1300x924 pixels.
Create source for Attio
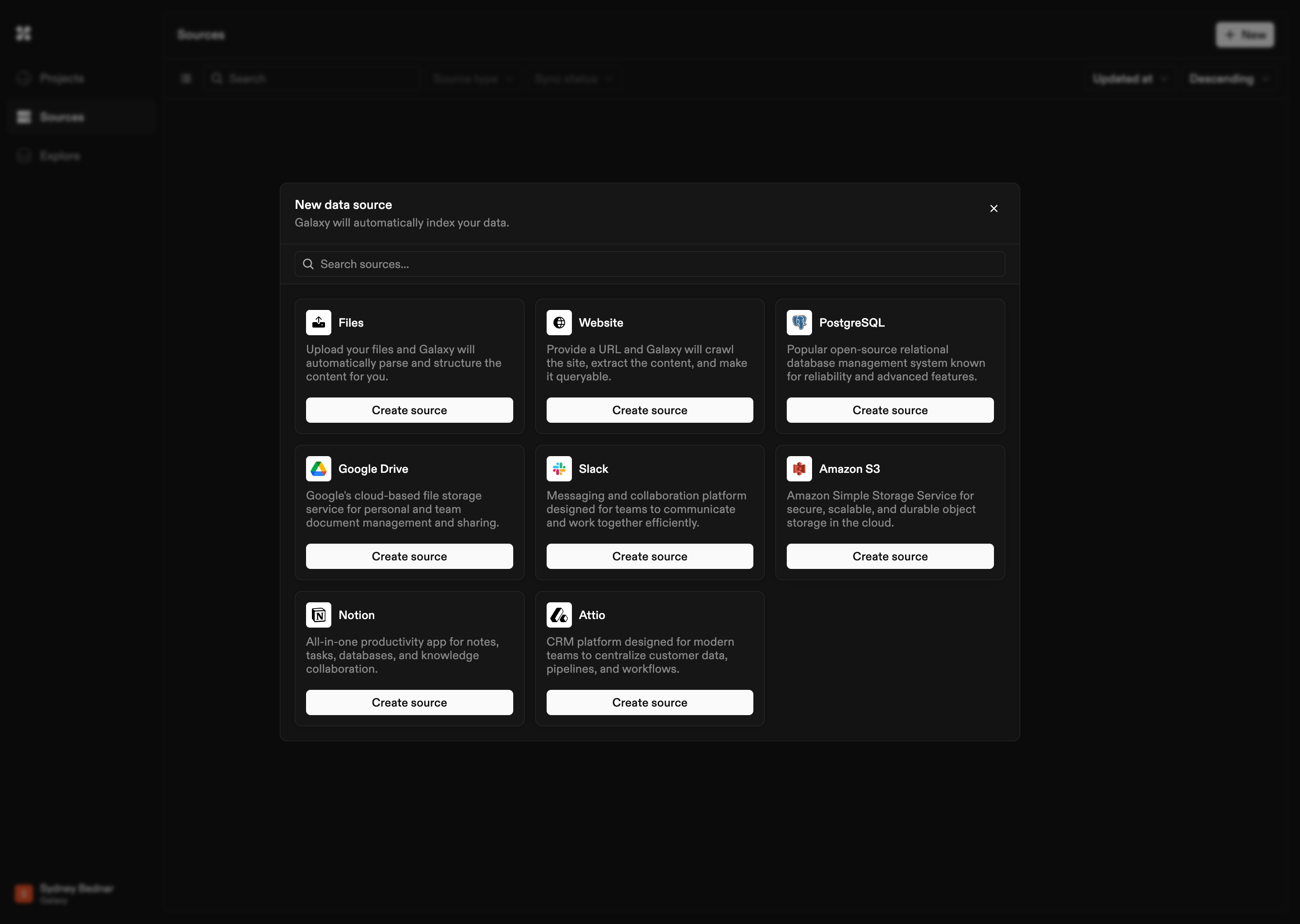pos(650,702)
